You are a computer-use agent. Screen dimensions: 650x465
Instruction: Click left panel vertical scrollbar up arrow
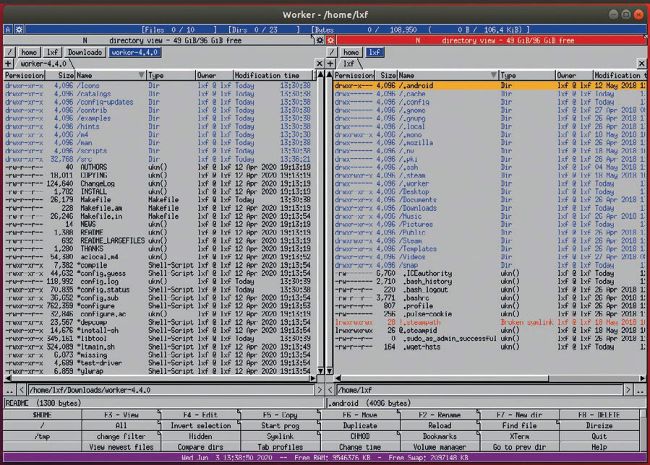click(x=320, y=75)
